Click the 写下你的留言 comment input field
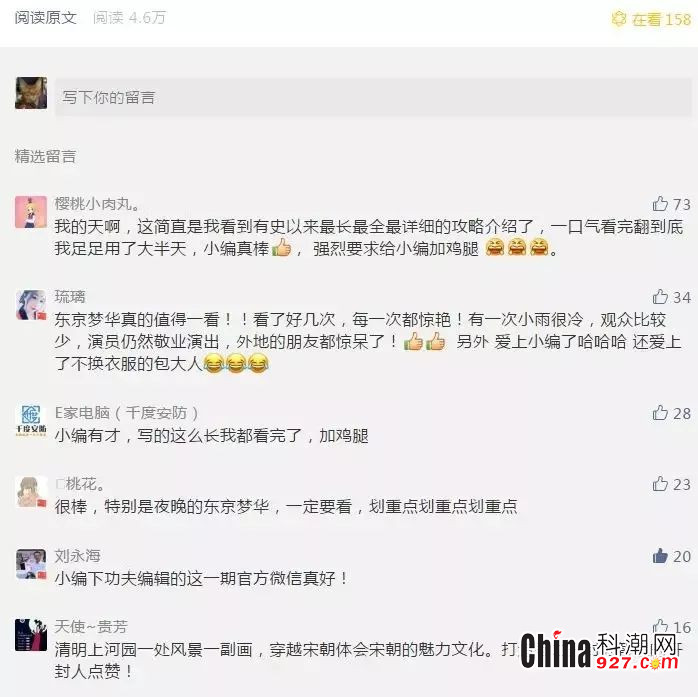 [373, 97]
